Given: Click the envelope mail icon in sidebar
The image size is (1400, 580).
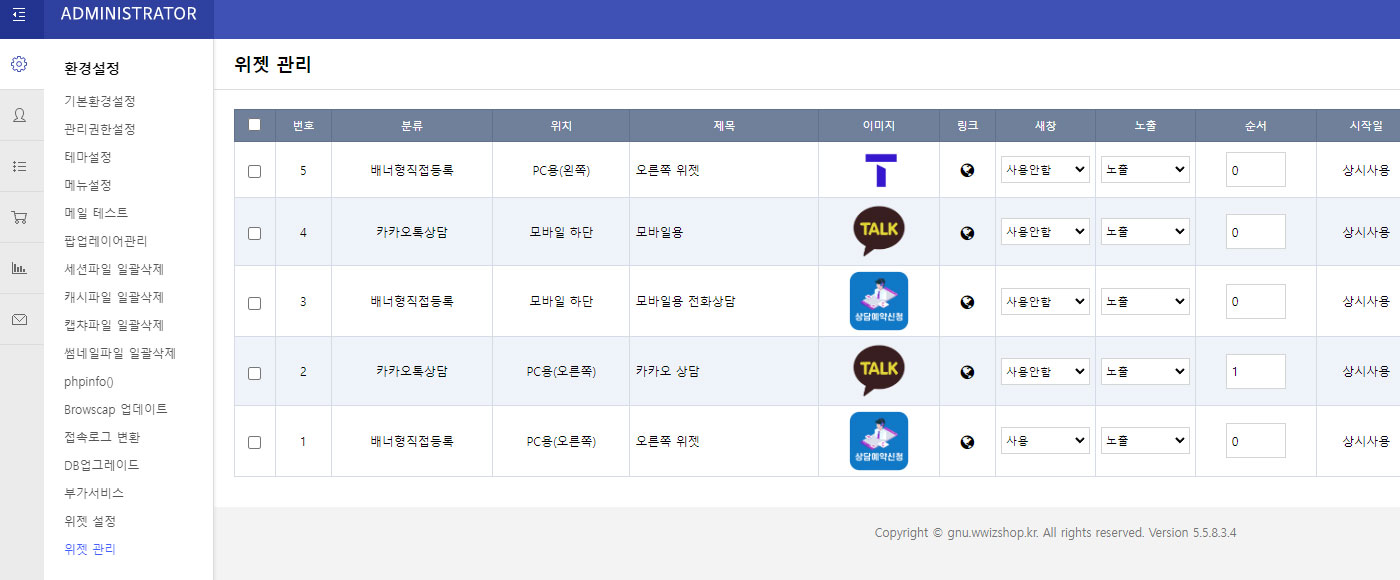Looking at the screenshot, I should [x=19, y=320].
